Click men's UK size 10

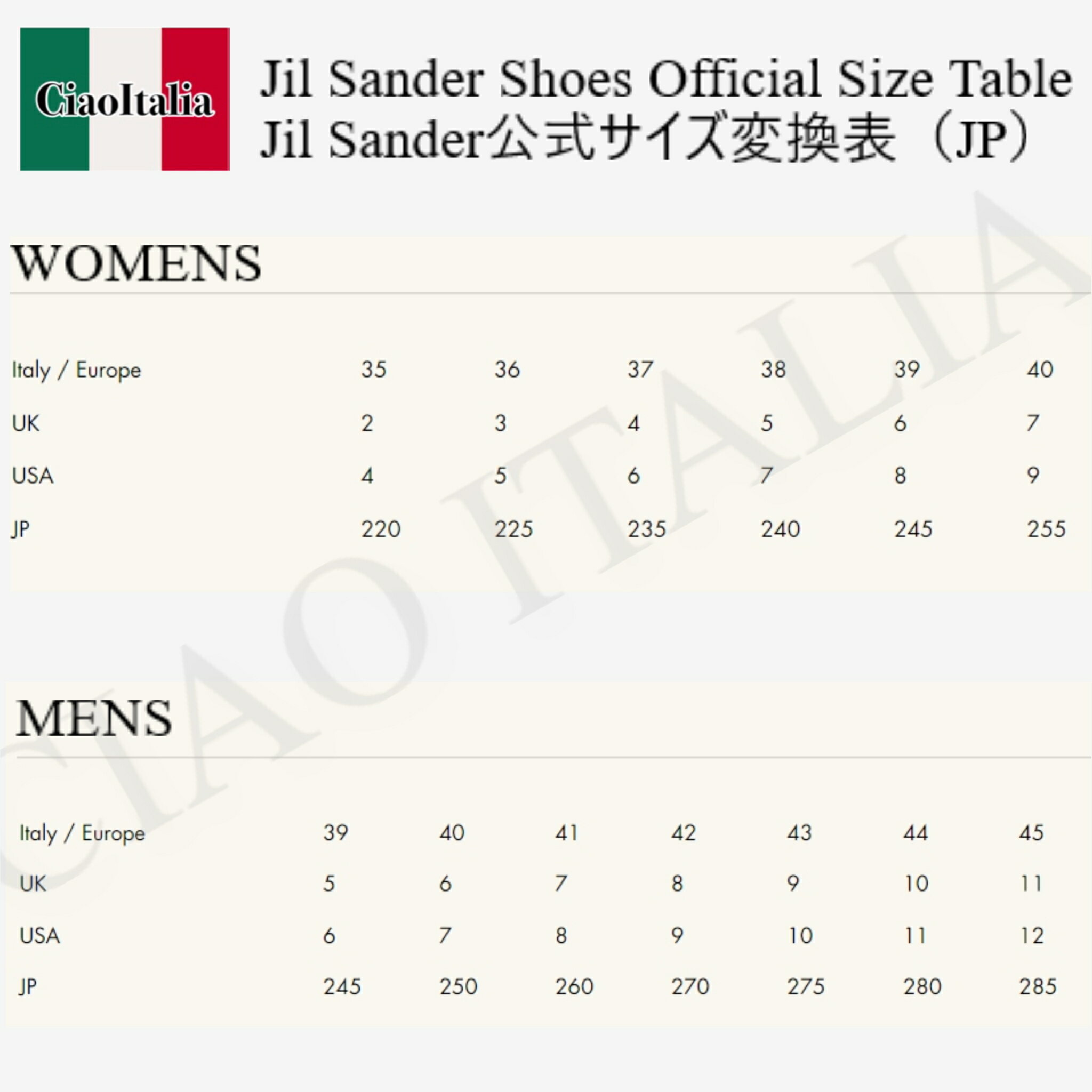(916, 884)
